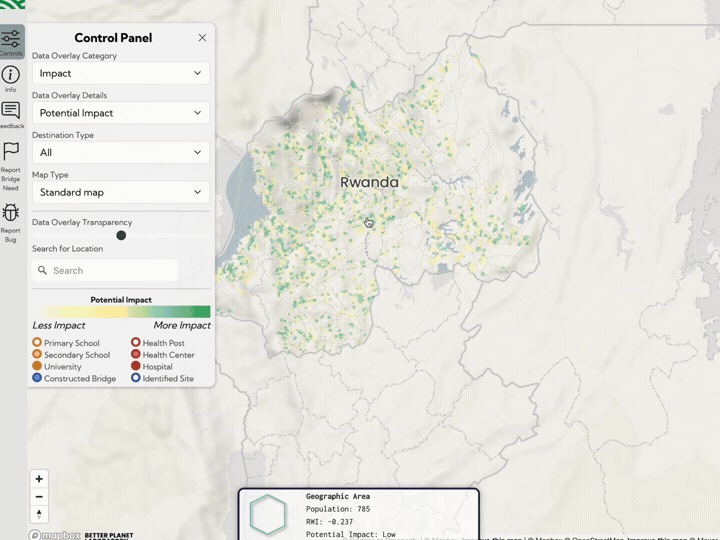
Task: Expand the Data Overlay Category dropdown
Action: [x=120, y=73]
